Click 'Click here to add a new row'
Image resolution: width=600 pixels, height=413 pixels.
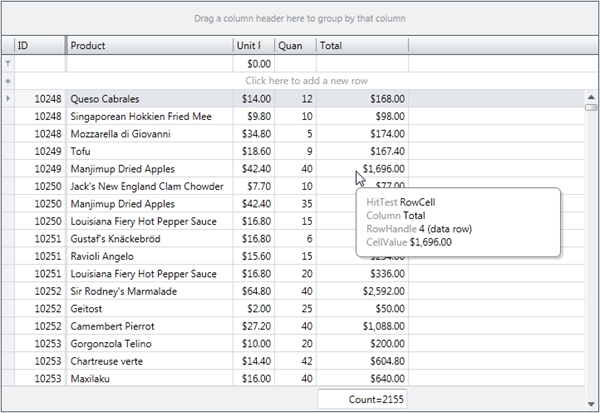click(306, 81)
